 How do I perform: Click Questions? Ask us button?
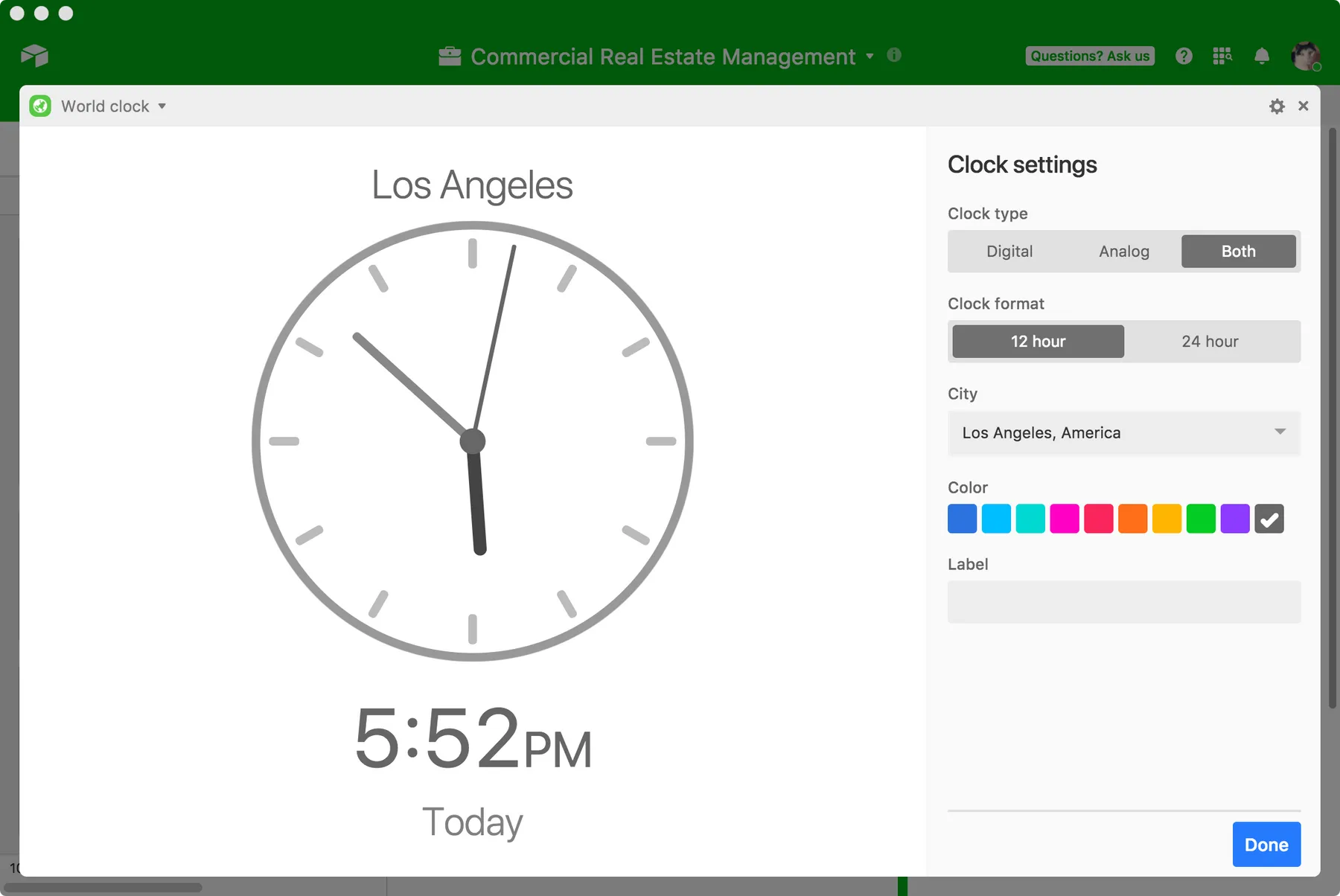1090,56
